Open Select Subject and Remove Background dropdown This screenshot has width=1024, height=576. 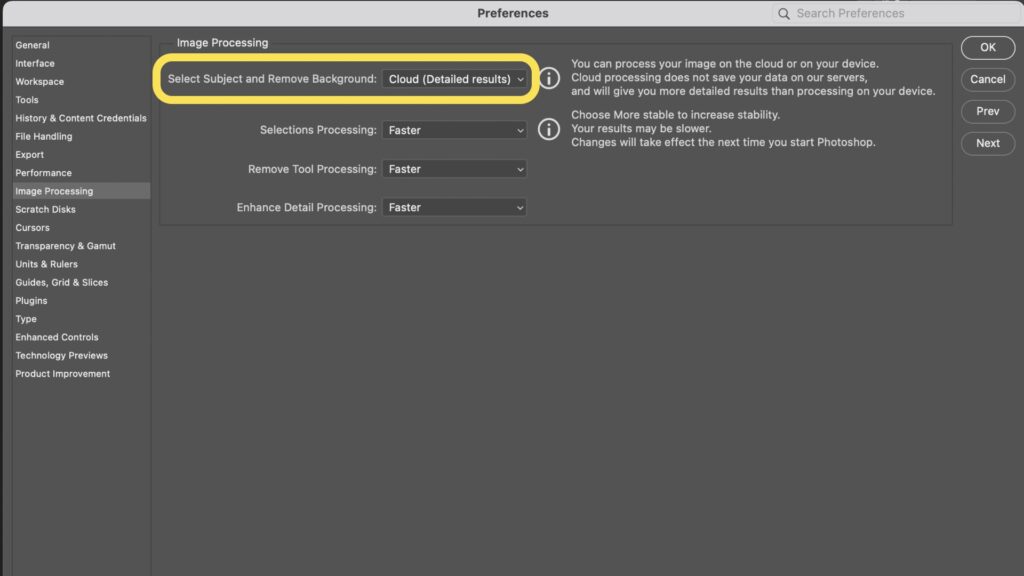[x=455, y=79]
